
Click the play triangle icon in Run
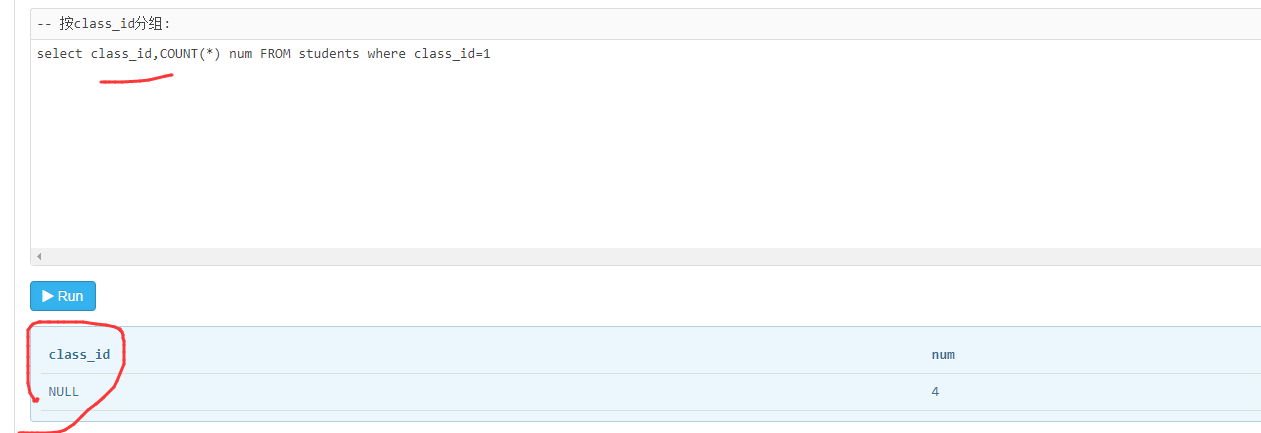pyautogui.click(x=47, y=296)
